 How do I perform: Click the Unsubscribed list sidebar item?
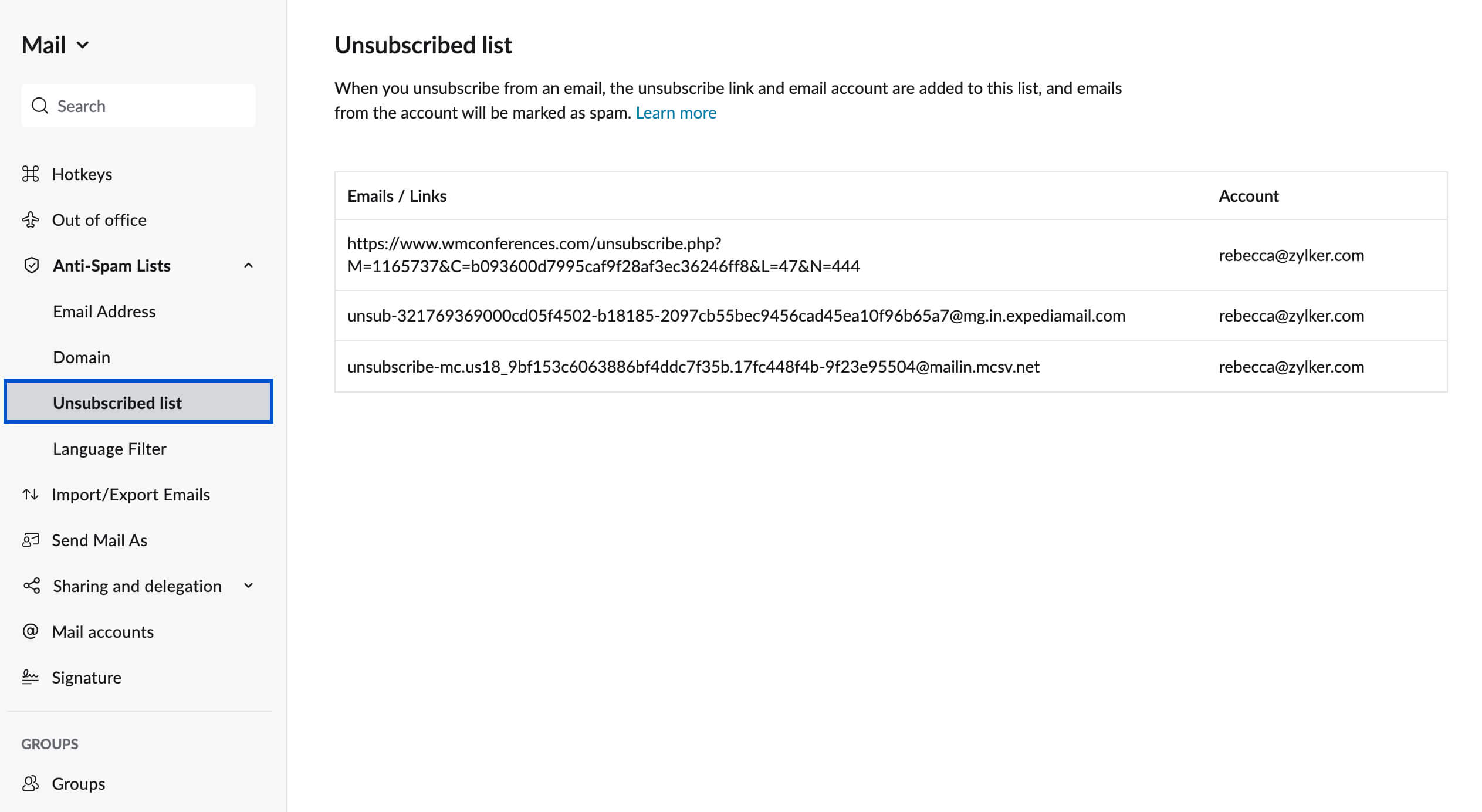point(117,402)
